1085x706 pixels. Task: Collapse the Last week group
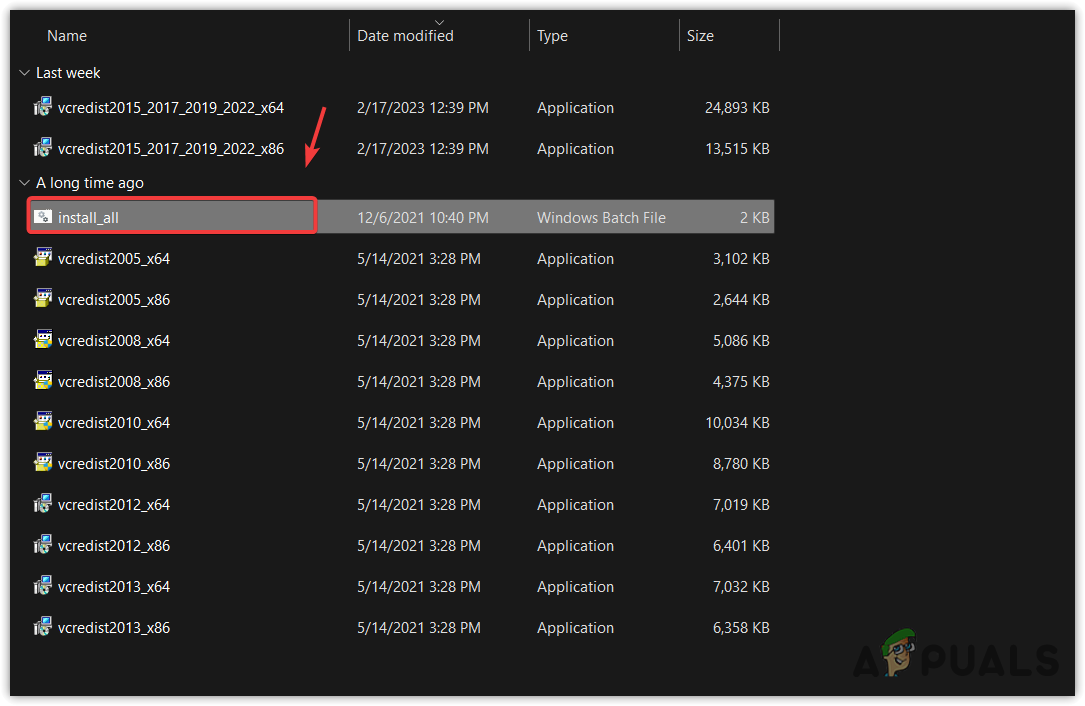(x=24, y=72)
